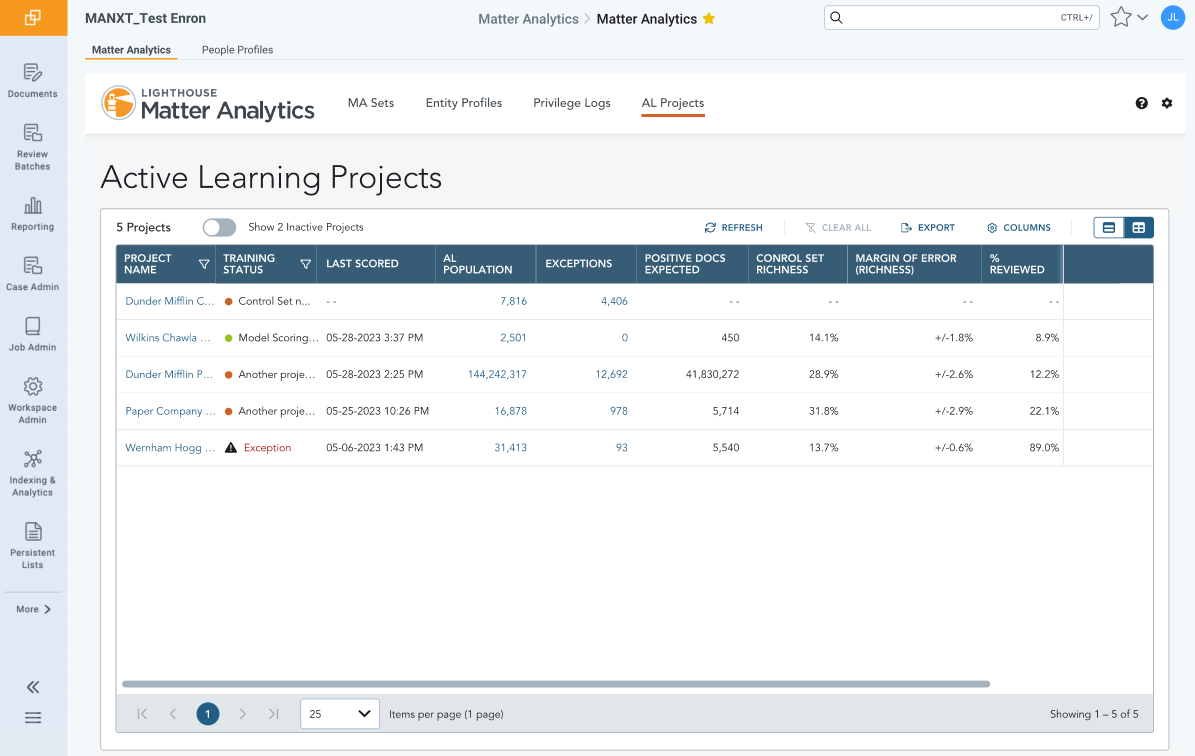Open Indexing & Analytics sidebar item

tap(32, 473)
